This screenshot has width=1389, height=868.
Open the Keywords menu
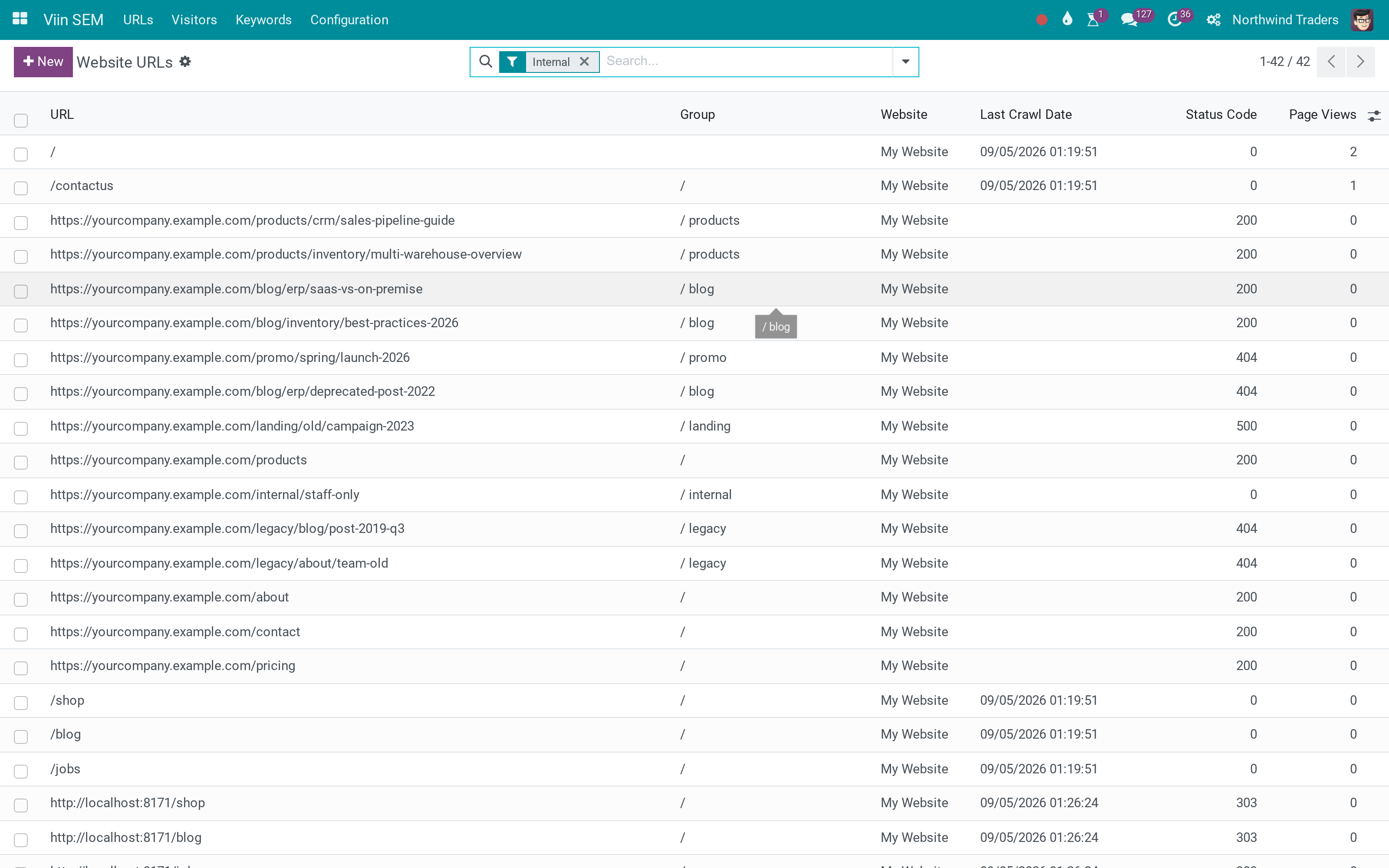click(x=263, y=20)
